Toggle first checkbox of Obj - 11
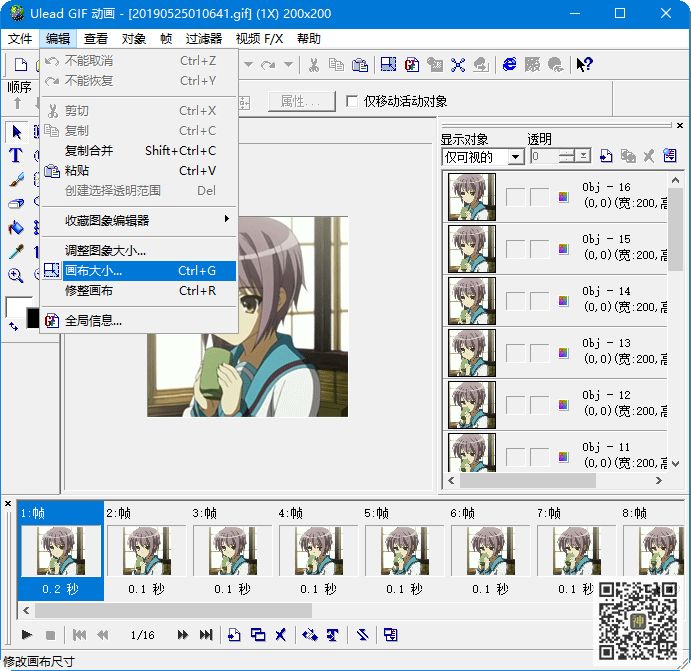The image size is (691, 671). 515,457
